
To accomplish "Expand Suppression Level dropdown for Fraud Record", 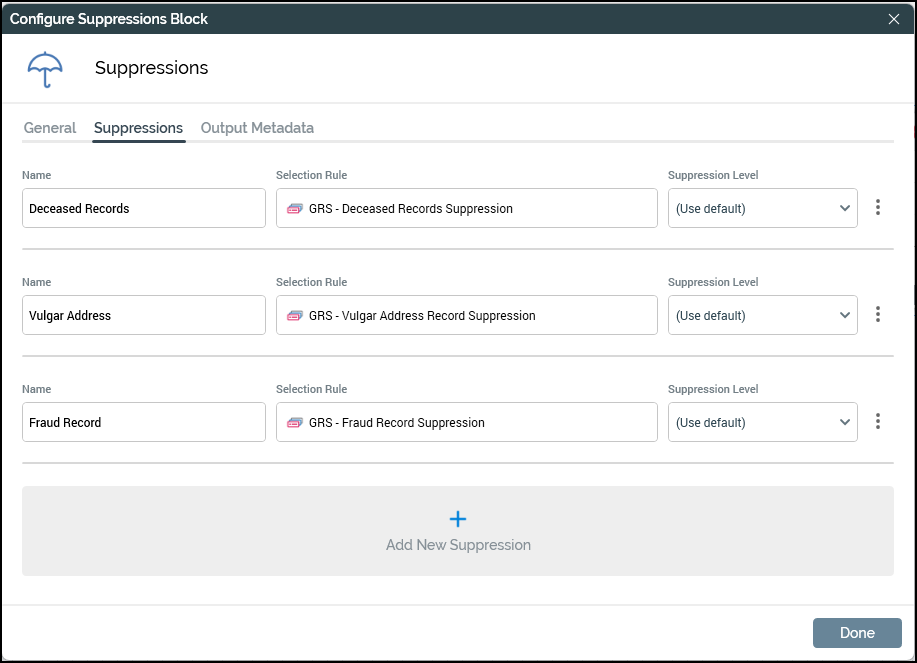I will coord(762,422).
